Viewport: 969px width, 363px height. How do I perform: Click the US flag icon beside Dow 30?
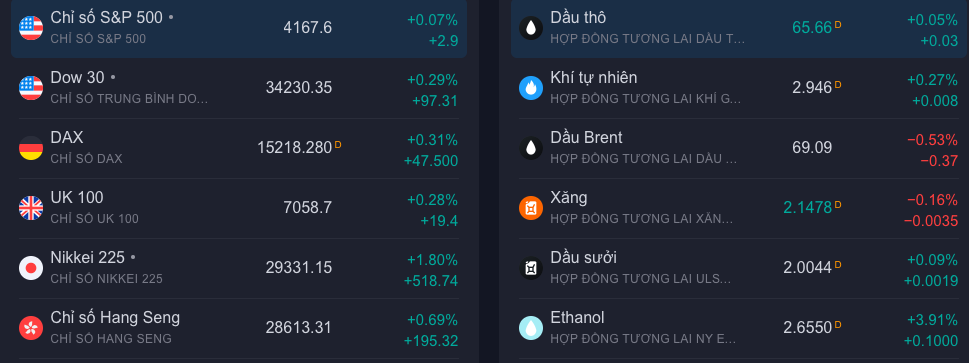coord(31,88)
